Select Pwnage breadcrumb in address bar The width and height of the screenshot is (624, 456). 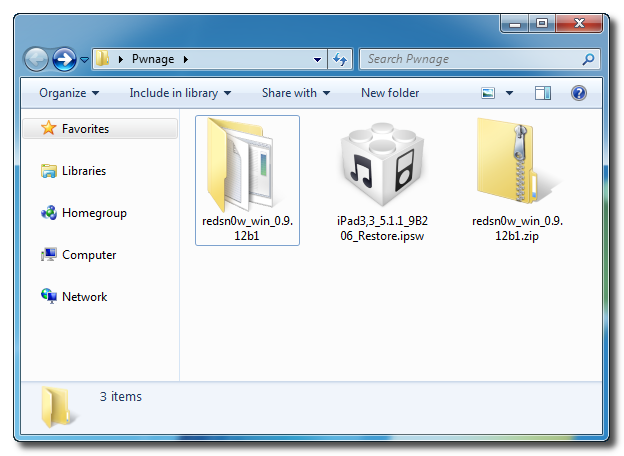pyautogui.click(x=153, y=59)
